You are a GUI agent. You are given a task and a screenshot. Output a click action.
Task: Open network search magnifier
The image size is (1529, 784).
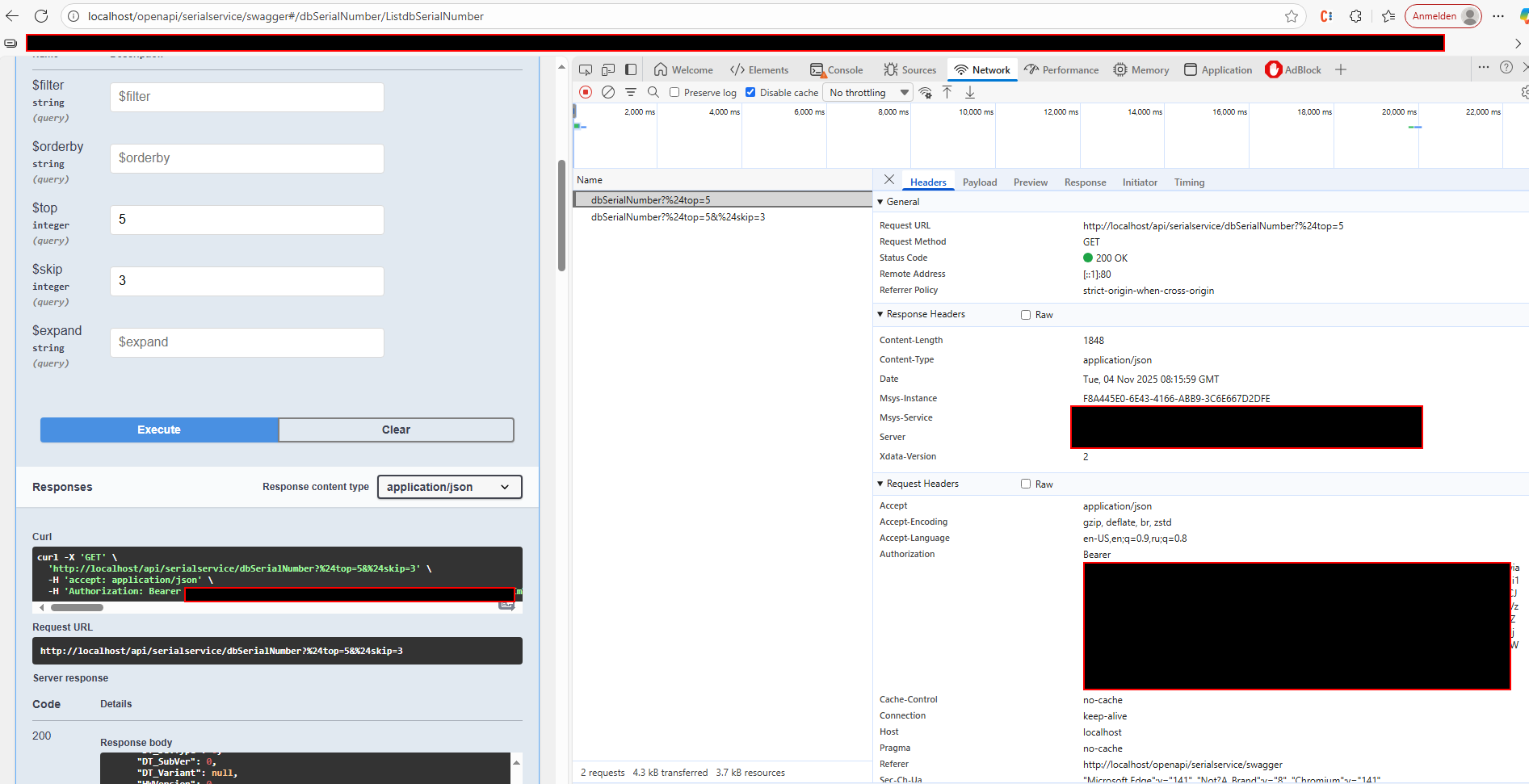click(x=653, y=93)
